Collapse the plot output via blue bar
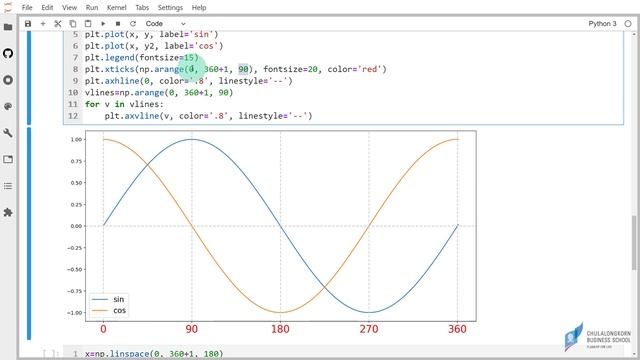640x360 pixels. 29,233
